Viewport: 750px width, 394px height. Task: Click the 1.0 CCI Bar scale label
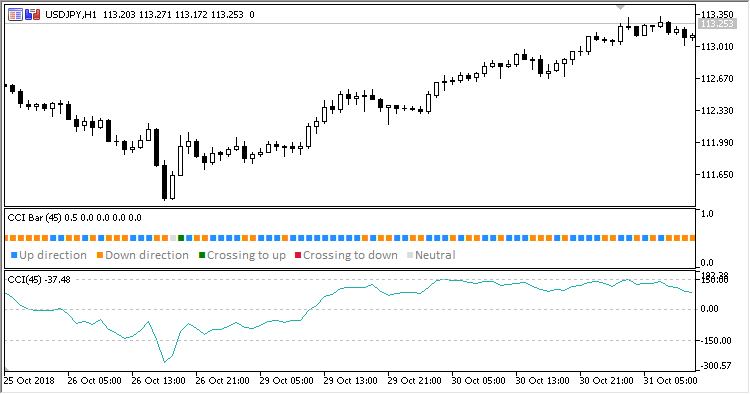(706, 214)
